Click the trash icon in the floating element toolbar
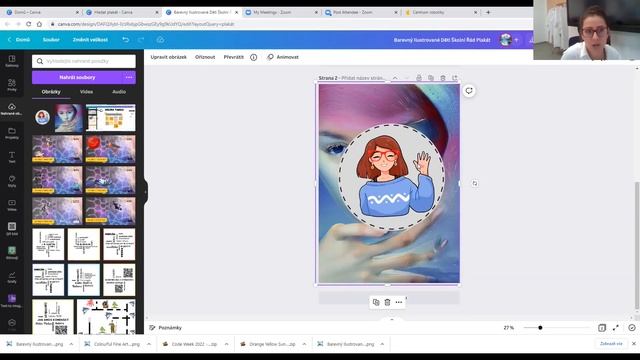Viewport: 640px width, 360px height. pyautogui.click(x=387, y=302)
